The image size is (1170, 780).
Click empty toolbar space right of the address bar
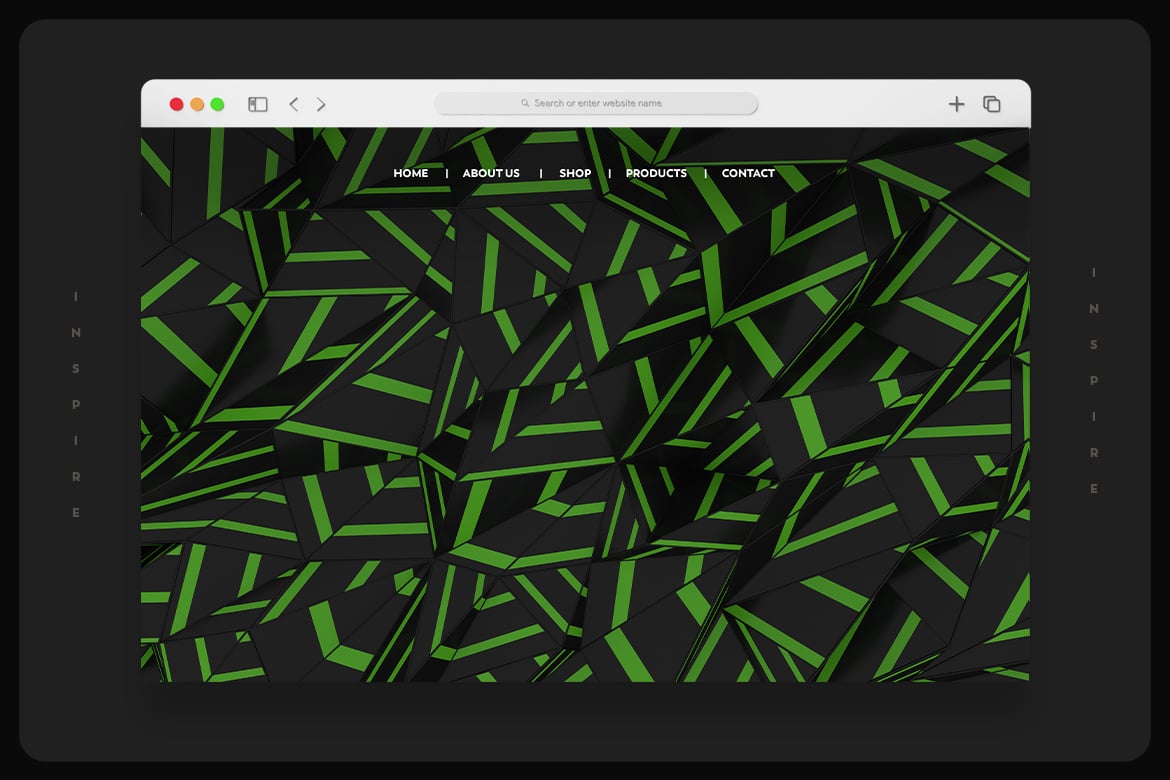pos(850,104)
